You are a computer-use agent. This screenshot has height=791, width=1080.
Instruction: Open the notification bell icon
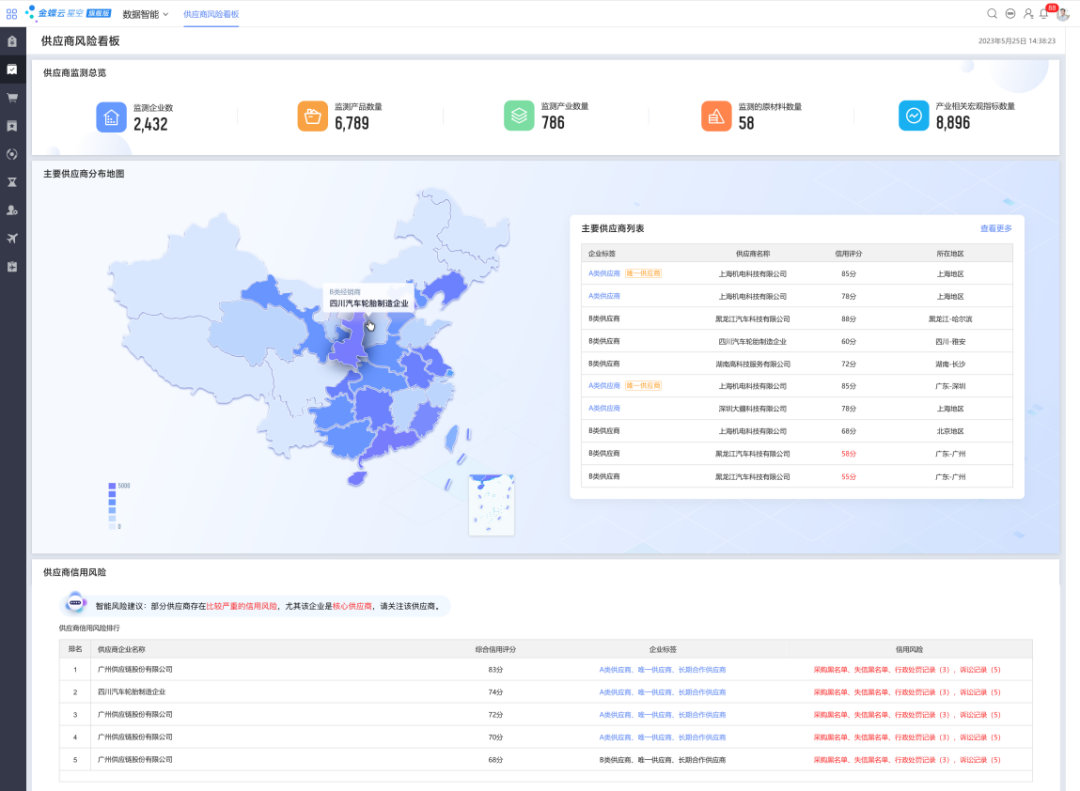1044,14
